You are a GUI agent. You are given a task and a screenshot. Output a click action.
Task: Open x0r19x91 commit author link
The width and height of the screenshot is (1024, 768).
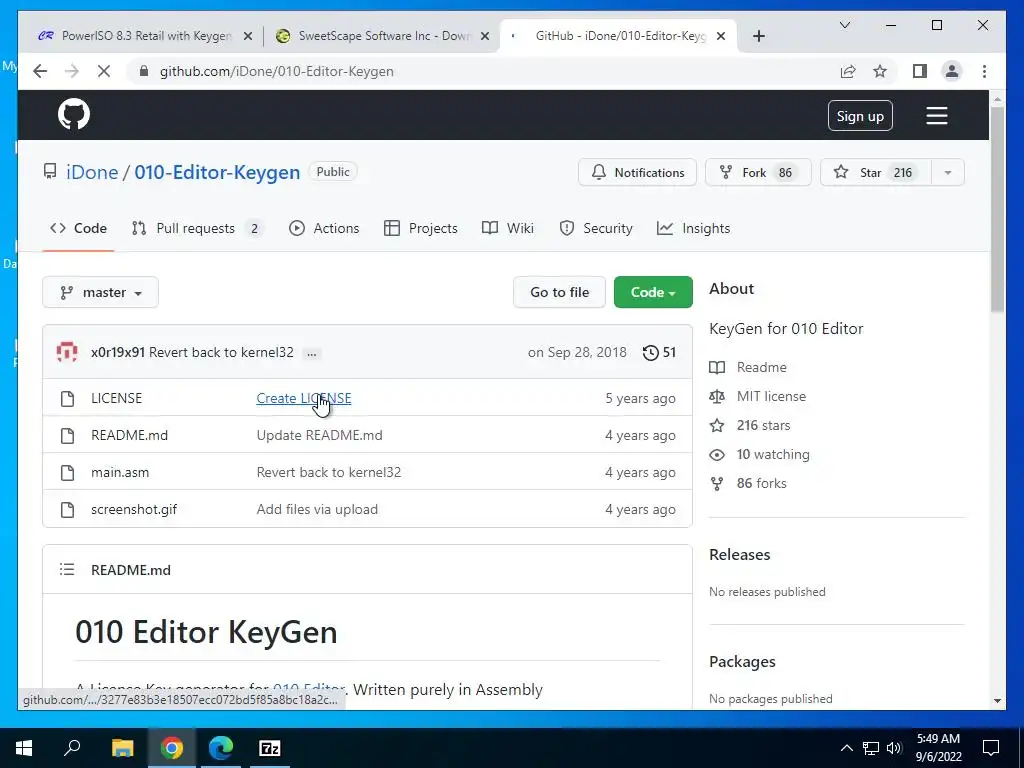[x=118, y=352]
